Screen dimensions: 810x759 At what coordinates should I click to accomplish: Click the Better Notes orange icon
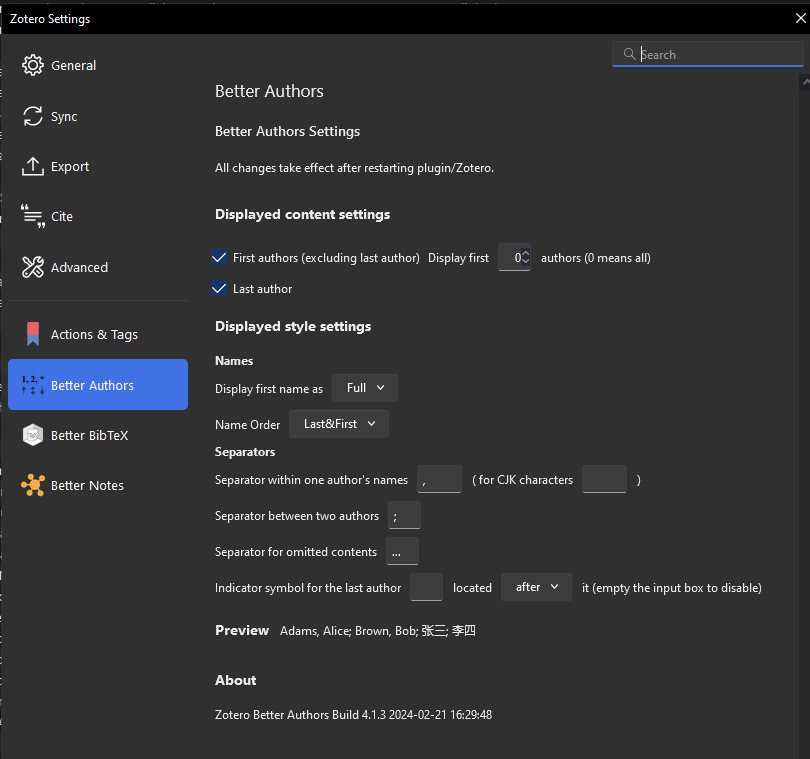tap(33, 485)
